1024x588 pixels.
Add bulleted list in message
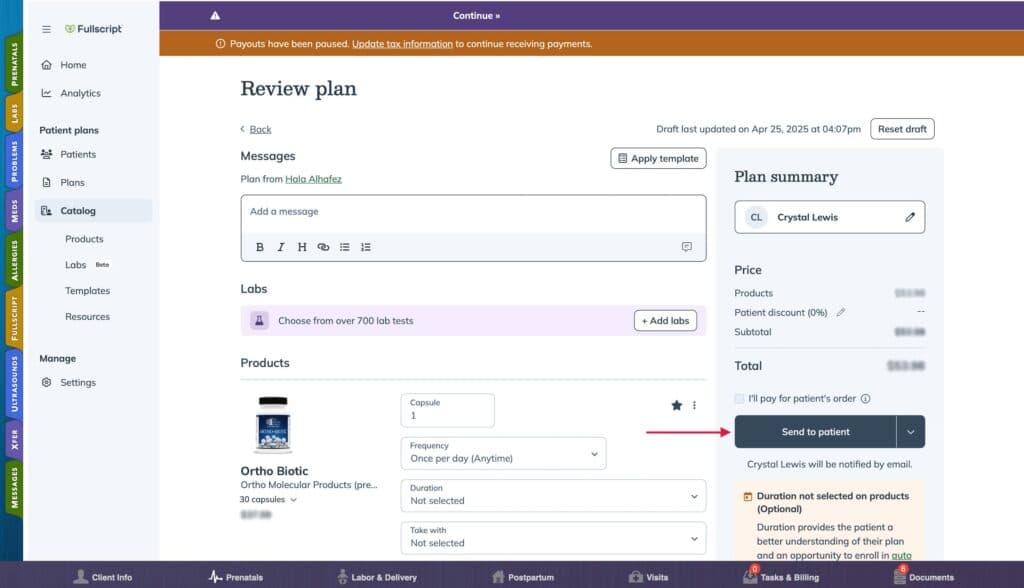point(345,247)
